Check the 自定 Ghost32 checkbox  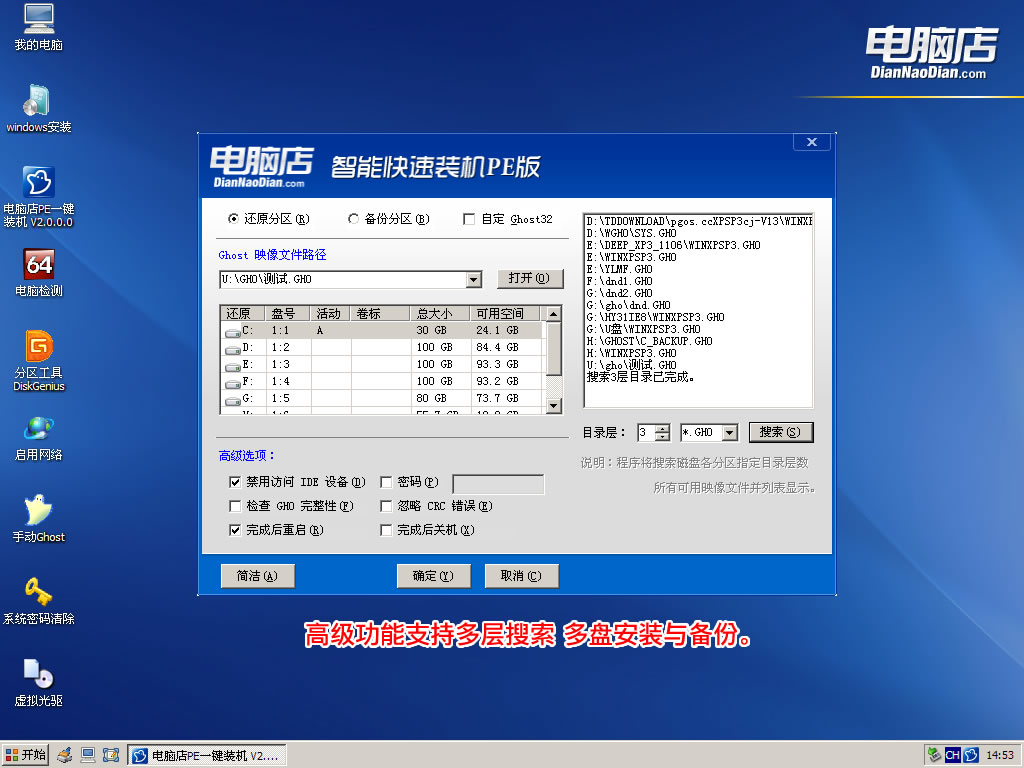[x=469, y=219]
